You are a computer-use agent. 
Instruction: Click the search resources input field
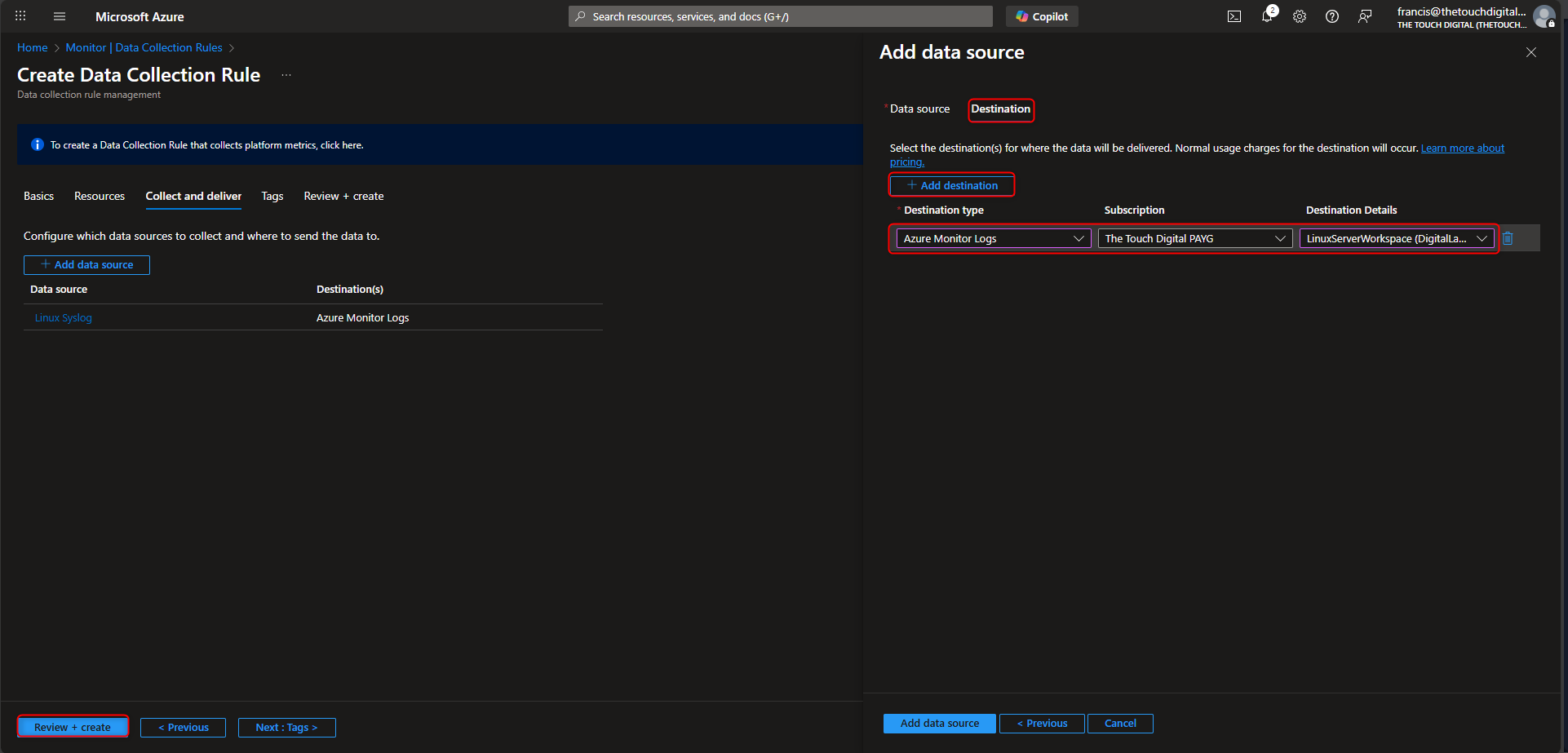point(779,16)
